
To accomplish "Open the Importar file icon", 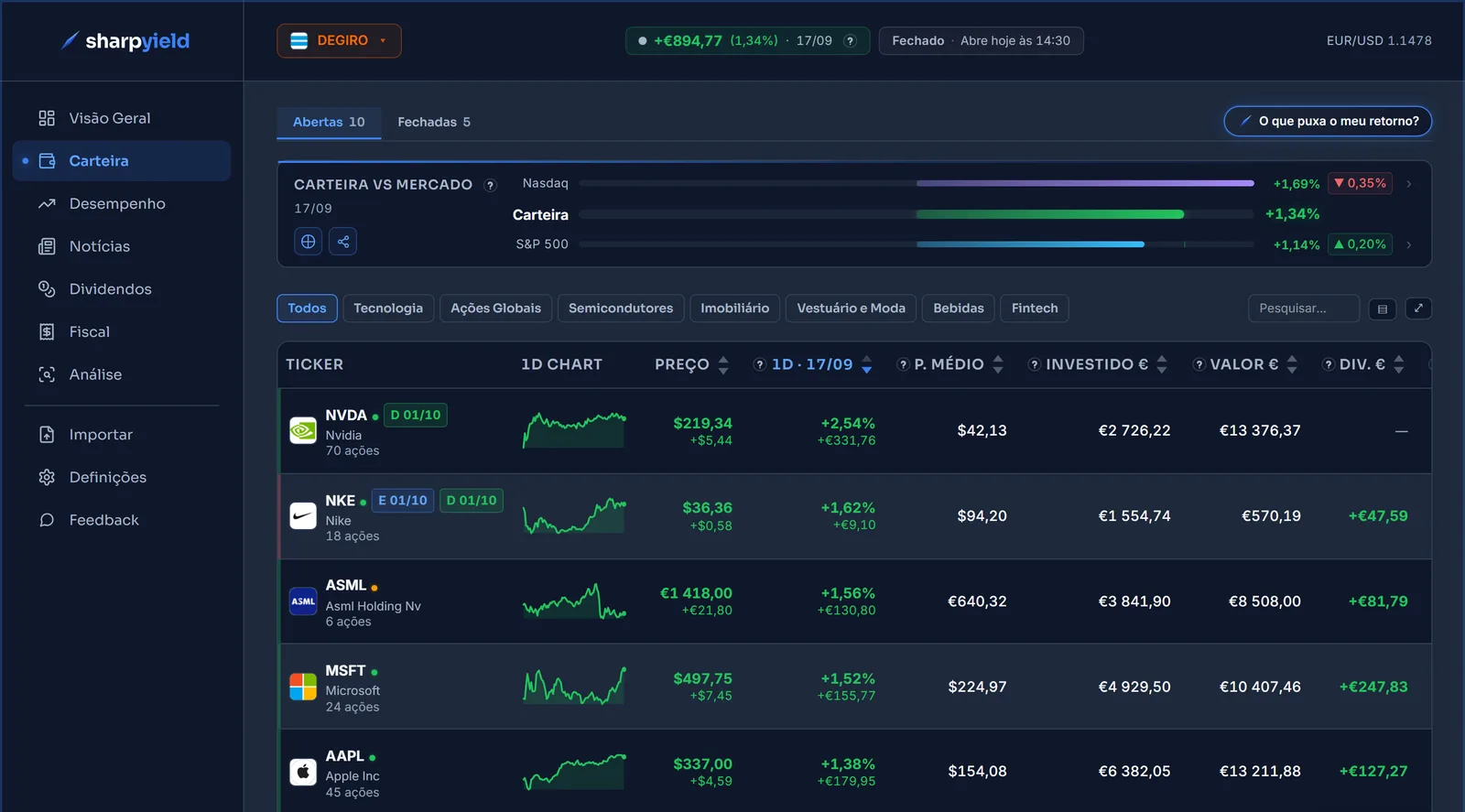I will [x=47, y=435].
